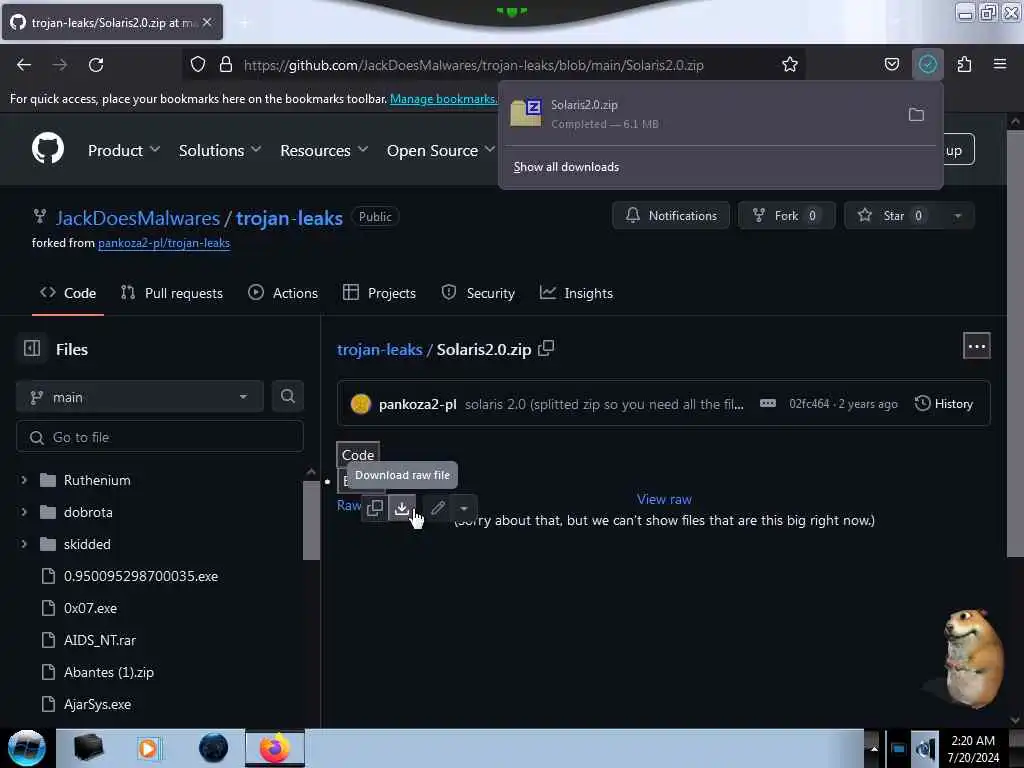
Task: Open the Star list dropdown arrow
Action: pos(957,216)
